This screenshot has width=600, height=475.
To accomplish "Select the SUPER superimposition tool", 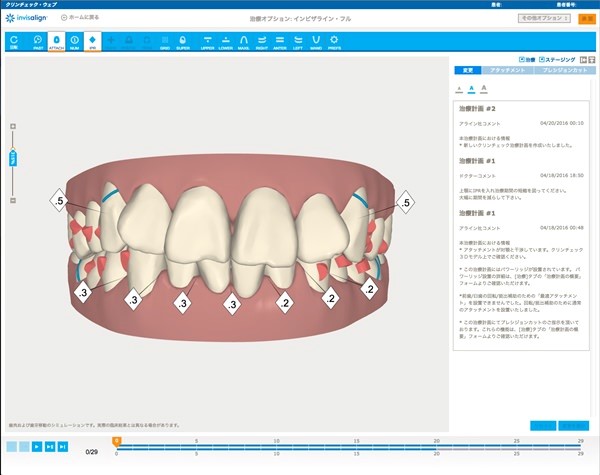I will [183, 42].
